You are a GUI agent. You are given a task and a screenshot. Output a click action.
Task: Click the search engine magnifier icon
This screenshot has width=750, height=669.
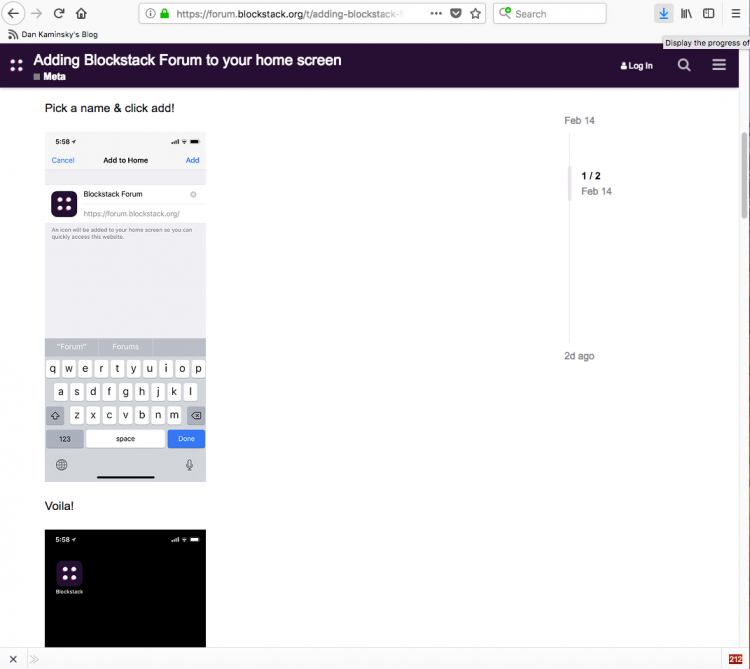point(505,13)
